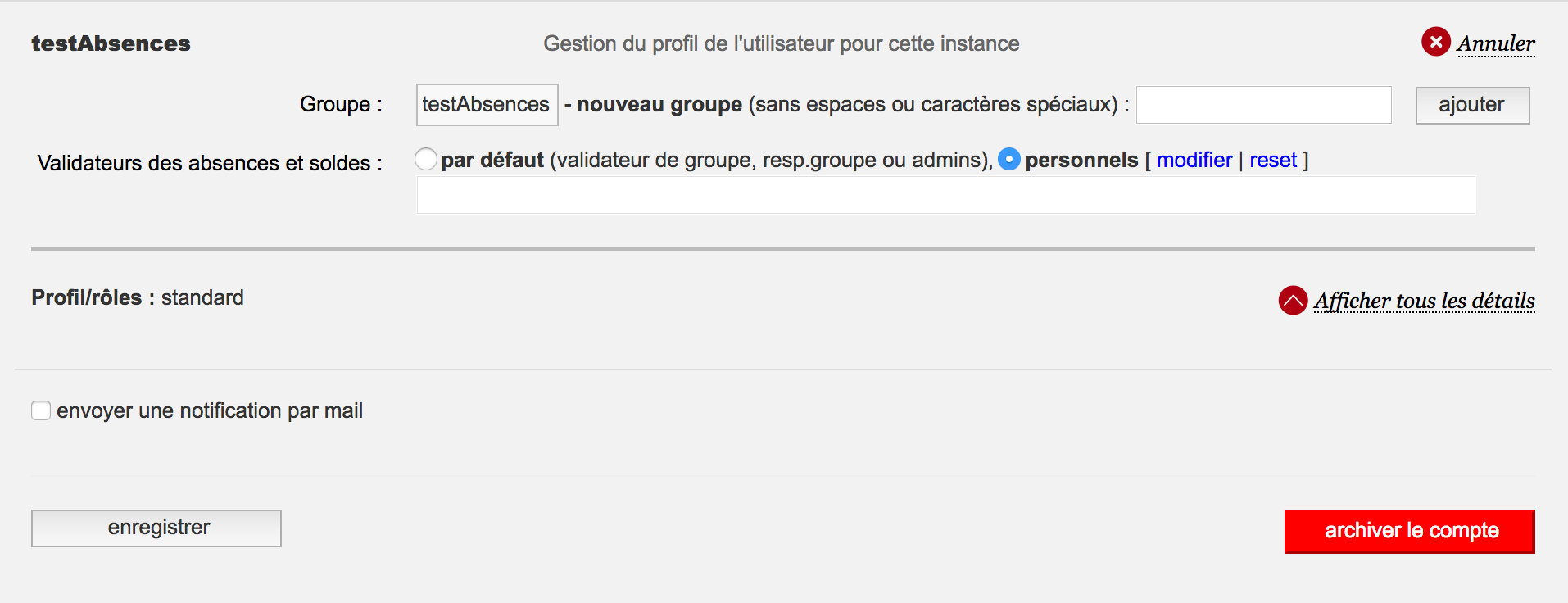This screenshot has width=1568, height=603.
Task: Click the modifier link for validators
Action: coord(1194,160)
